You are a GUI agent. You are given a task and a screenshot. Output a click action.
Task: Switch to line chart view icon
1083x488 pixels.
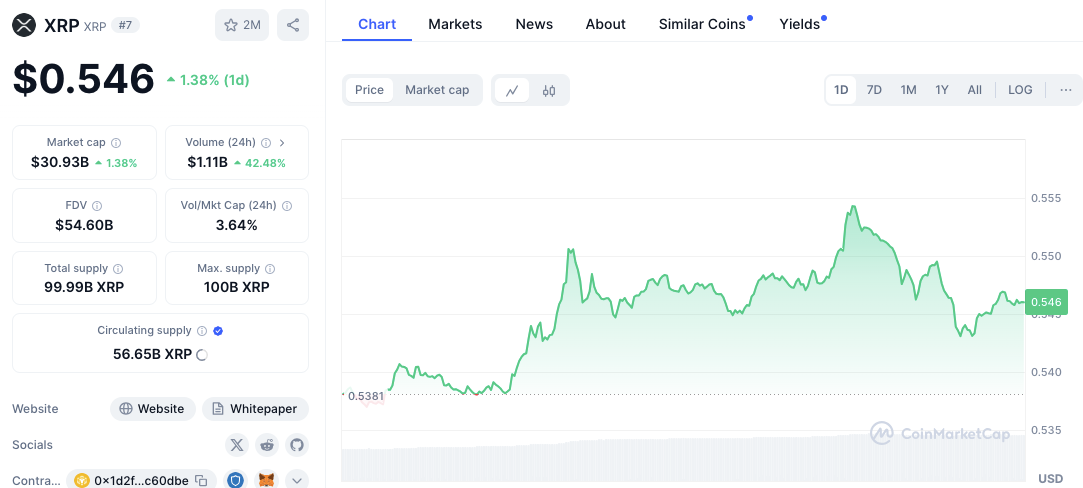pyautogui.click(x=512, y=90)
